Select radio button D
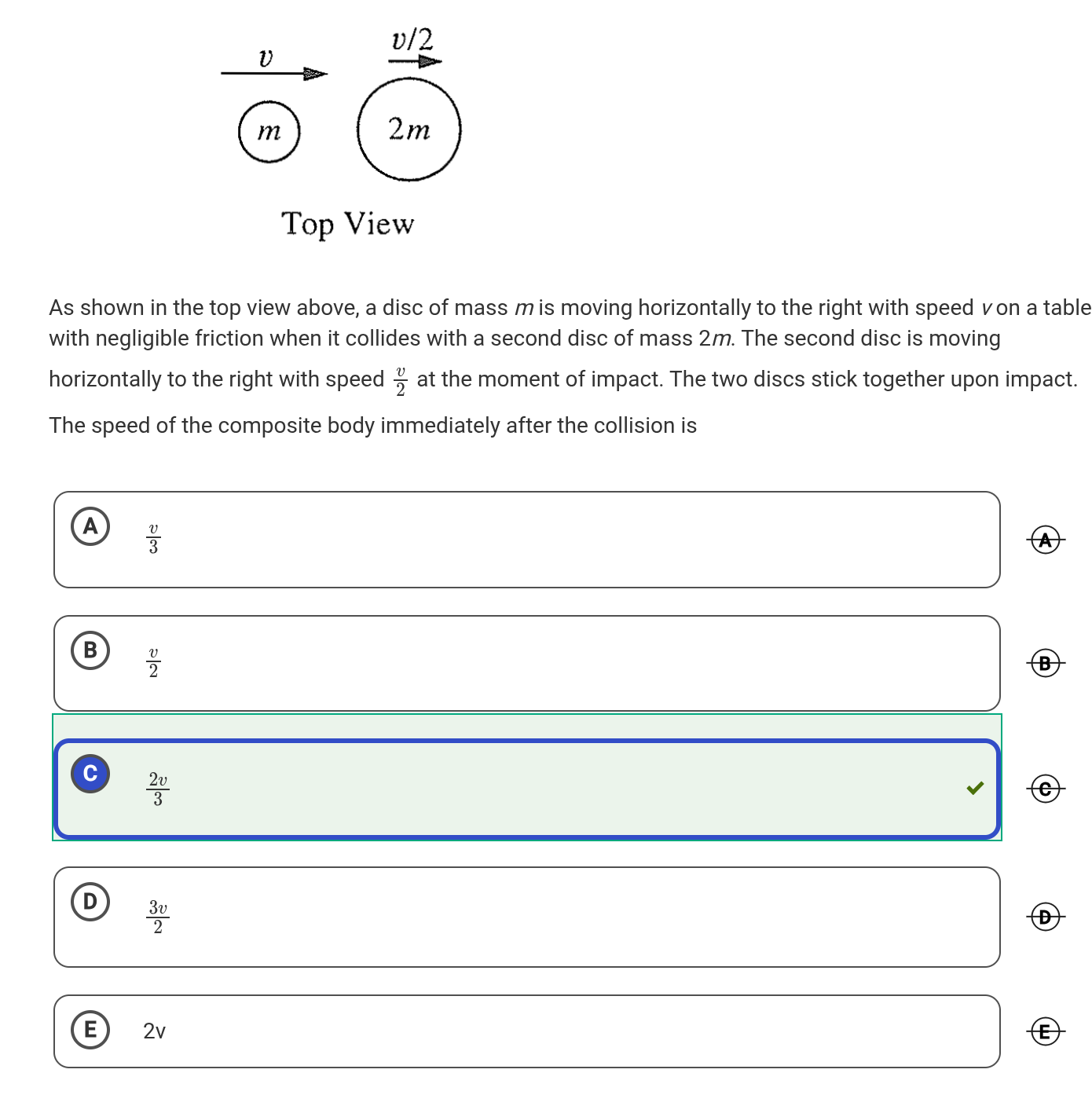Image resolution: width=1092 pixels, height=1106 pixels. tap(90, 901)
